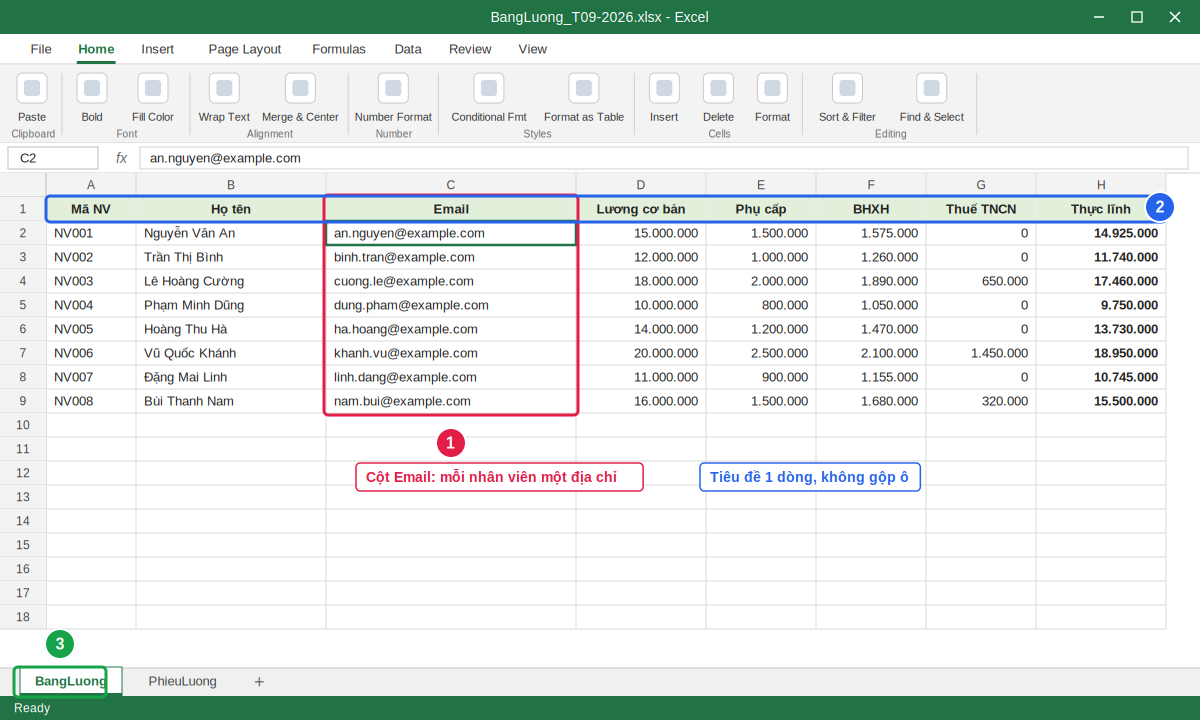1200x720 pixels.
Task: Select the email cuong.le@example.com
Action: (451, 281)
